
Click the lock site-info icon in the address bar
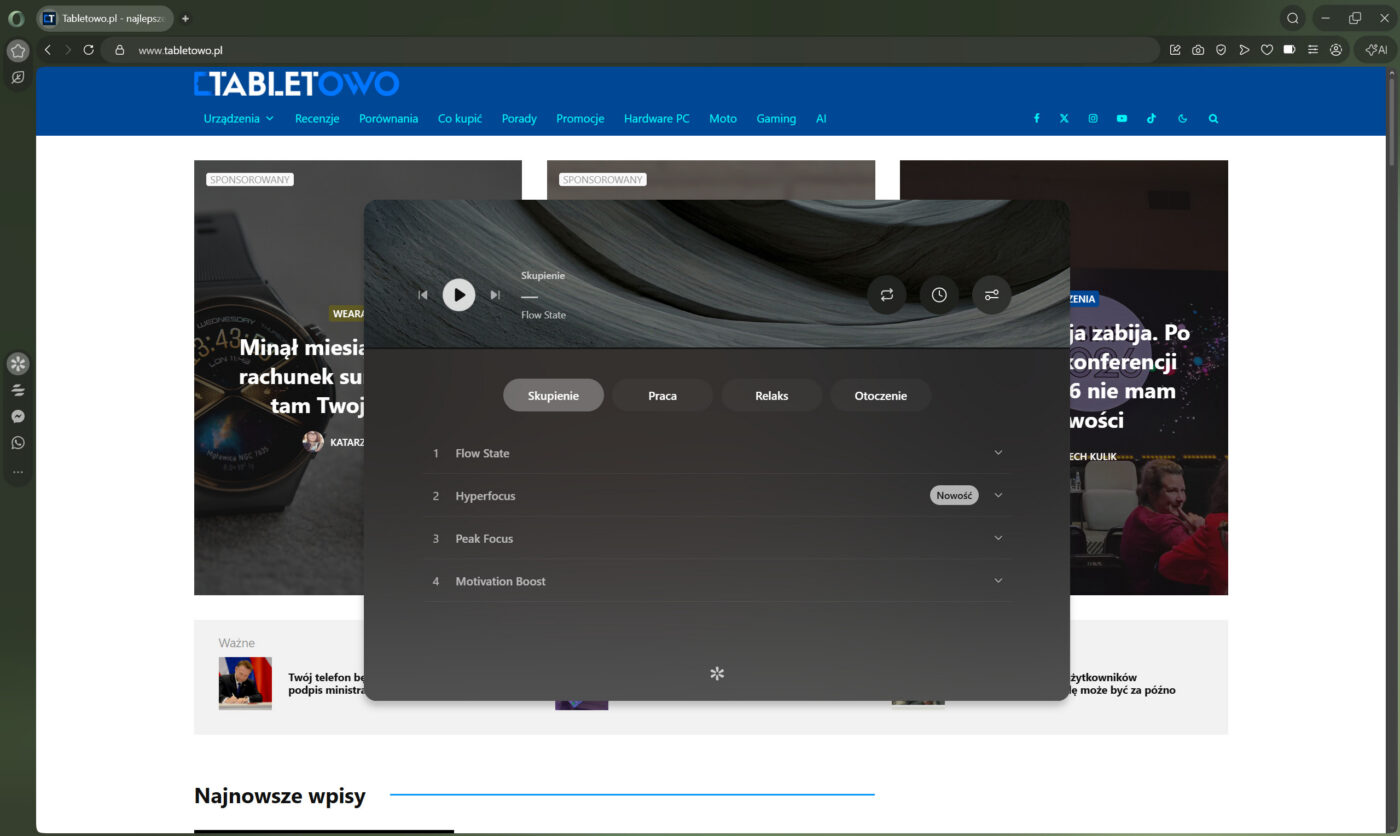[120, 50]
